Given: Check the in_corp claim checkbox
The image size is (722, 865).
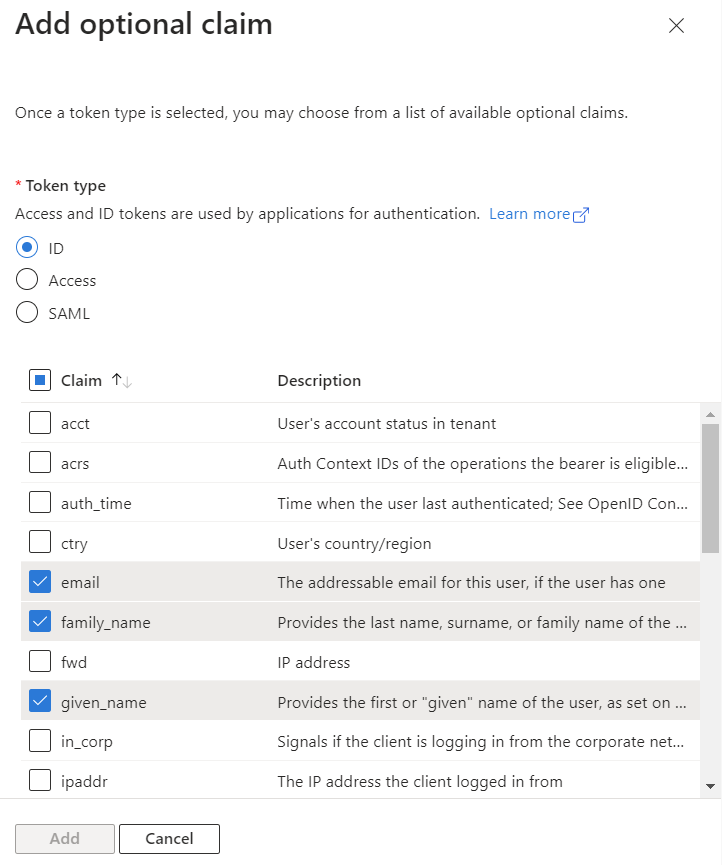Looking at the screenshot, I should tap(40, 741).
